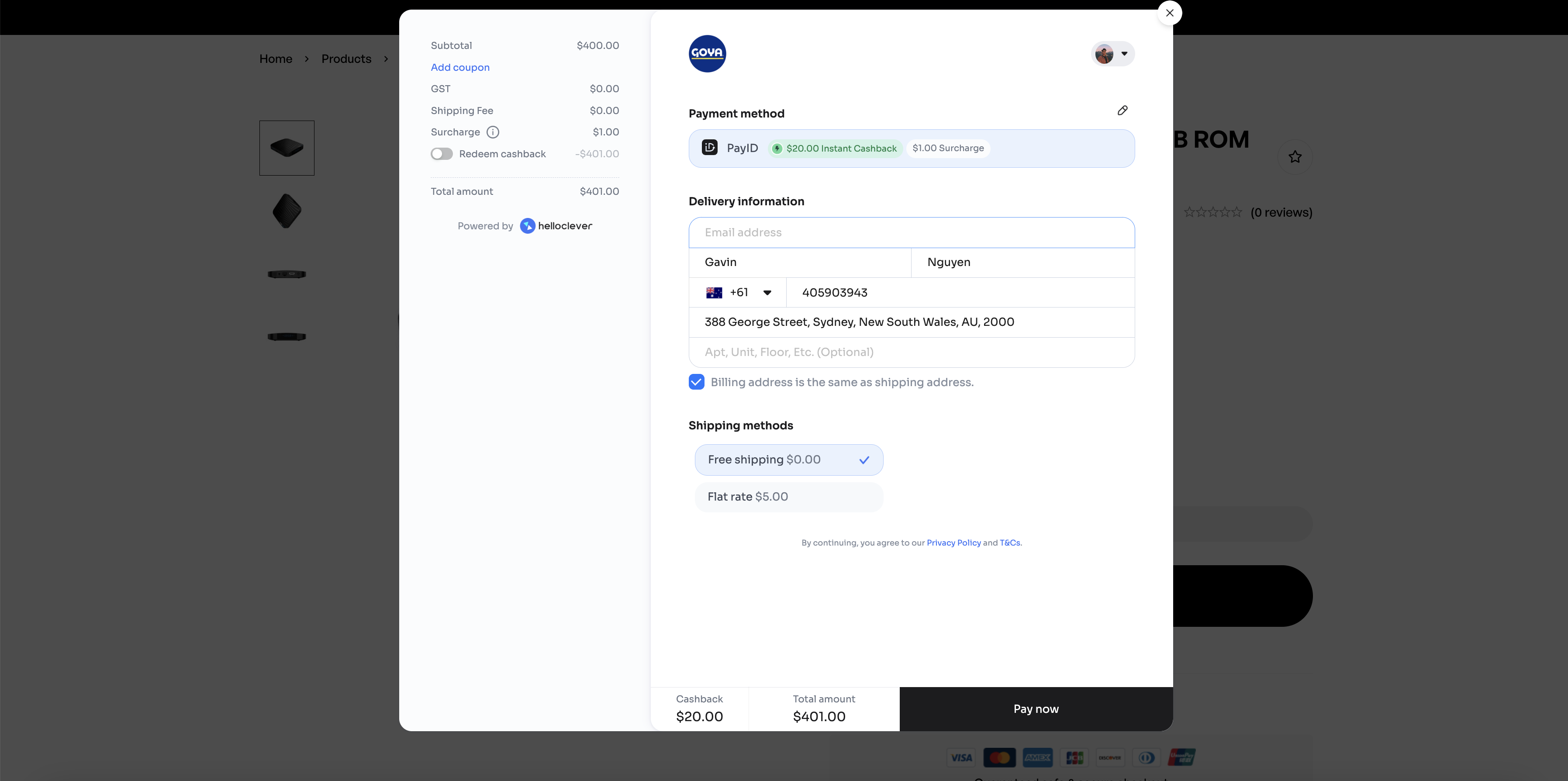This screenshot has height=781, width=1568.
Task: Select the second product thumbnail image
Action: (x=287, y=211)
